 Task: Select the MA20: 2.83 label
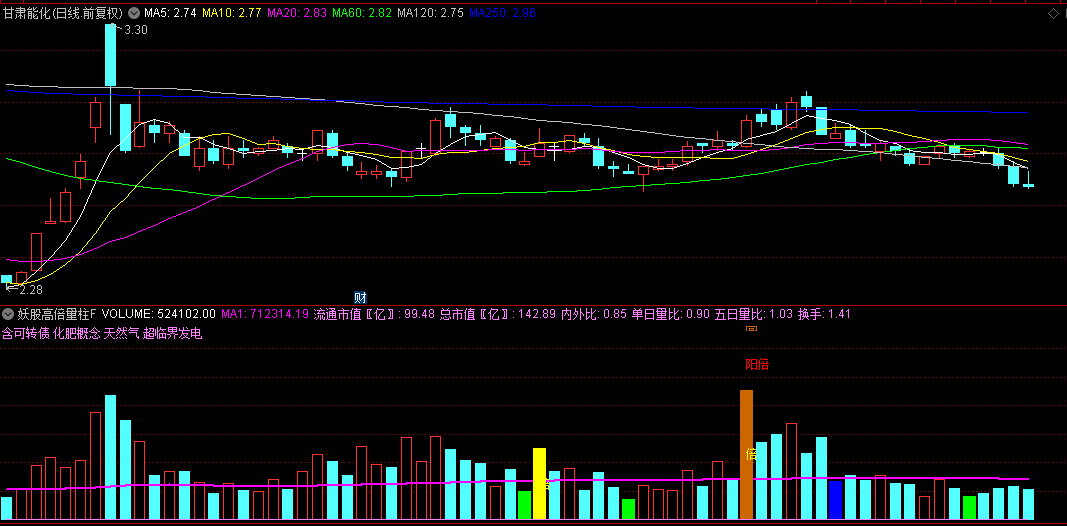[x=297, y=12]
